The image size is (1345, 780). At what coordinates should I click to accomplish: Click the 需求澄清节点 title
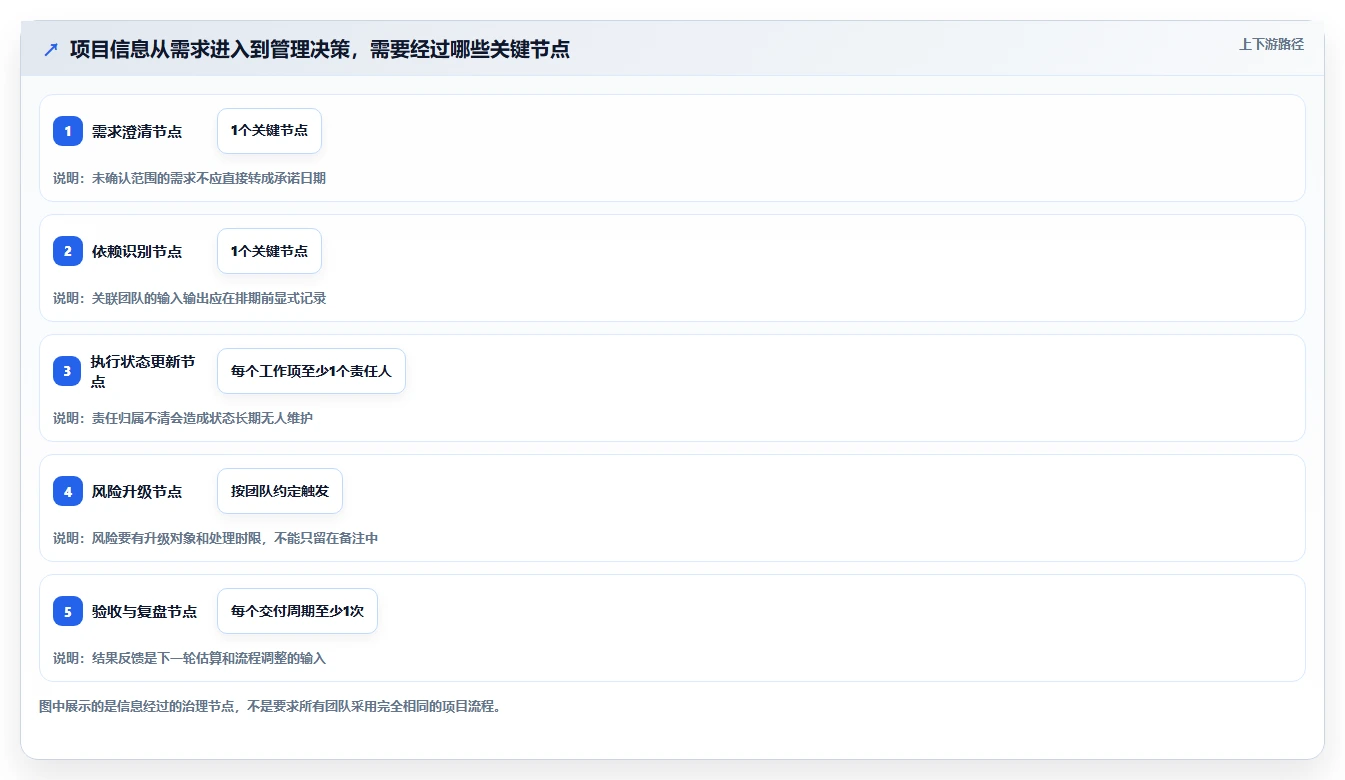(x=137, y=131)
